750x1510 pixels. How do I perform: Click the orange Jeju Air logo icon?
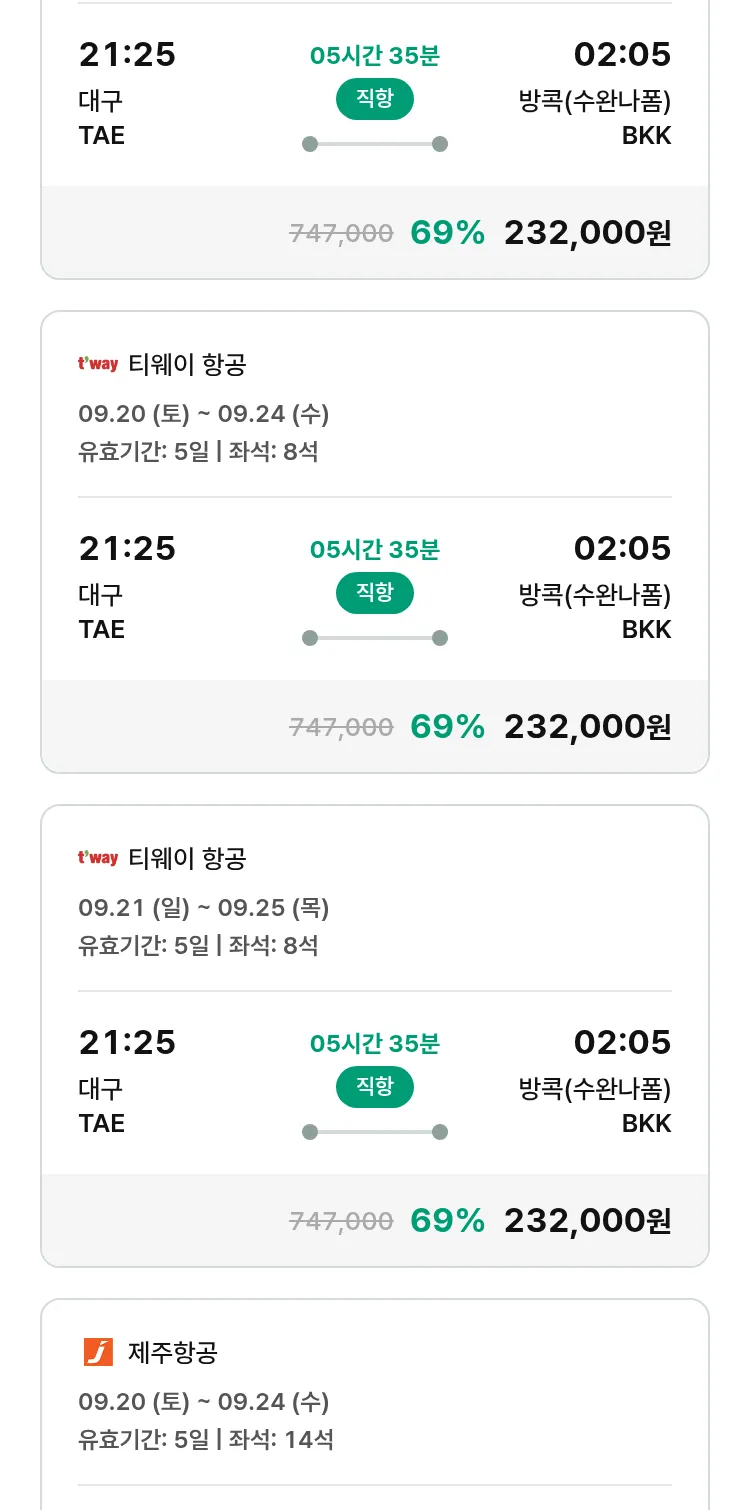click(98, 1352)
